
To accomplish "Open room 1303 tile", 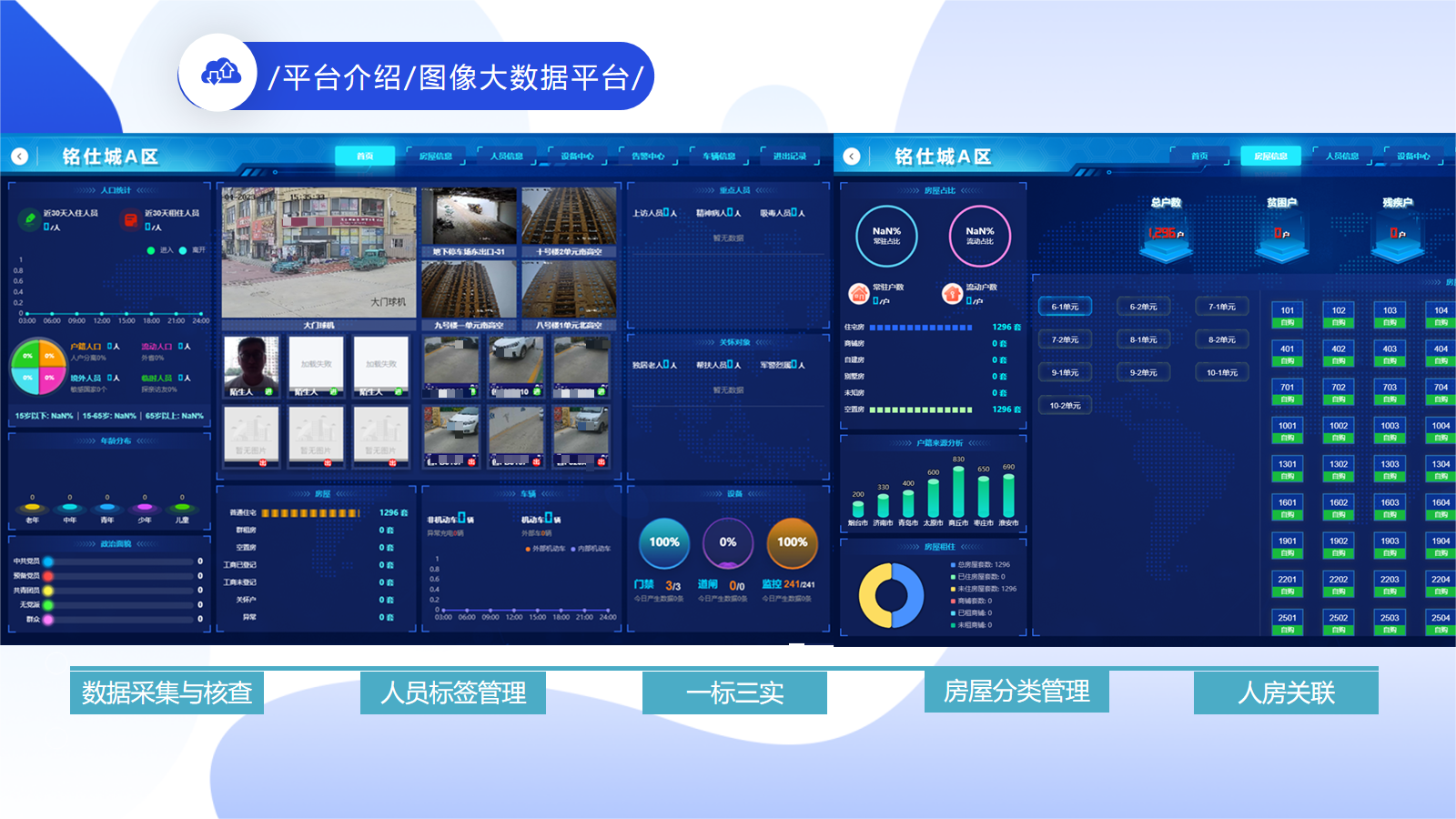I will pyautogui.click(x=1390, y=470).
